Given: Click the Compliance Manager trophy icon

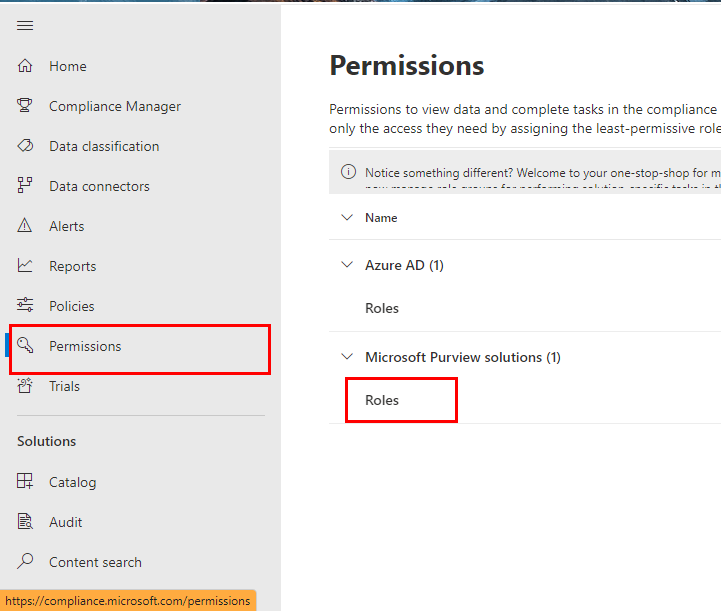Looking at the screenshot, I should [x=25, y=106].
